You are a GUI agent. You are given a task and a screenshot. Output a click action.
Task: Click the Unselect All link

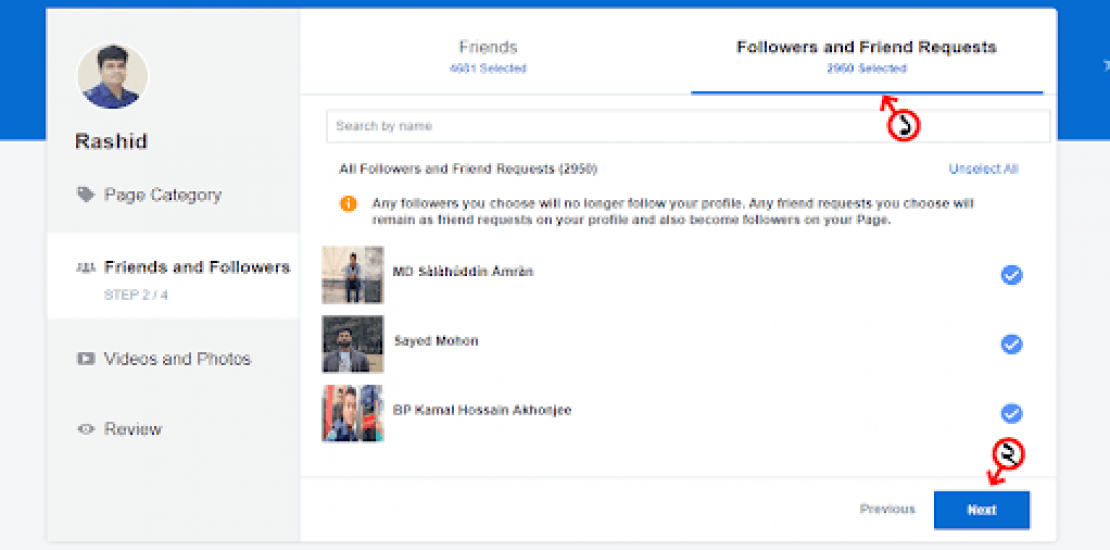(x=983, y=169)
